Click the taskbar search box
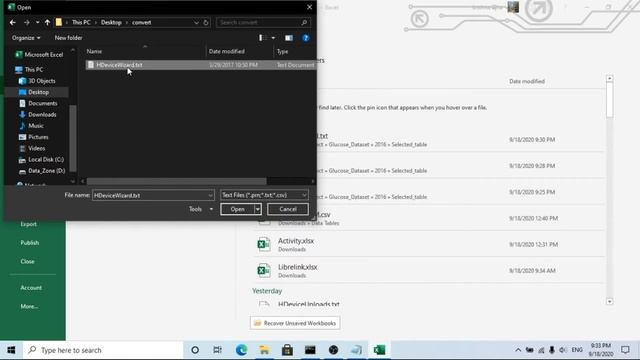The image size is (640, 360). pyautogui.click(x=103, y=350)
